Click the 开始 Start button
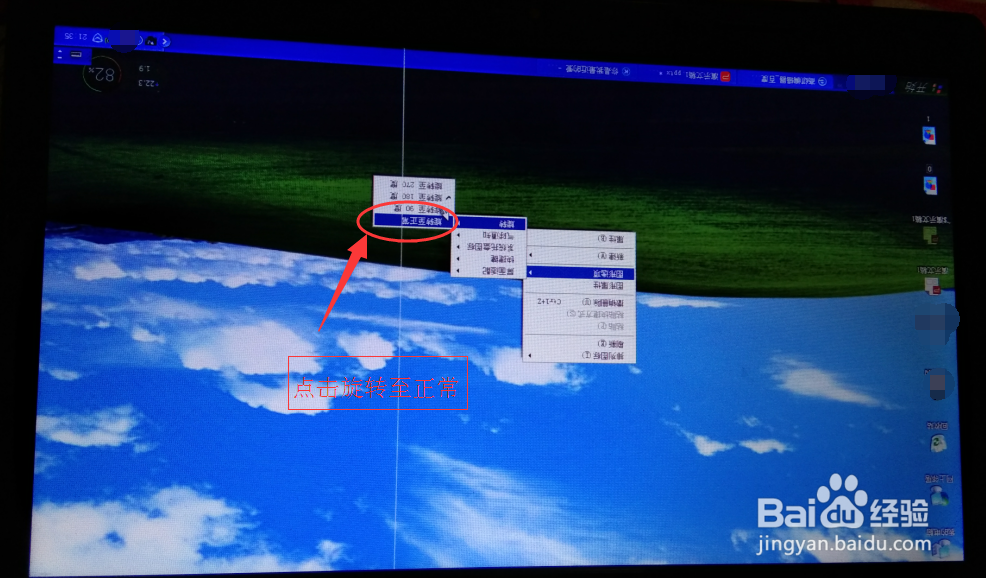Image resolution: width=986 pixels, height=578 pixels. pos(923,87)
